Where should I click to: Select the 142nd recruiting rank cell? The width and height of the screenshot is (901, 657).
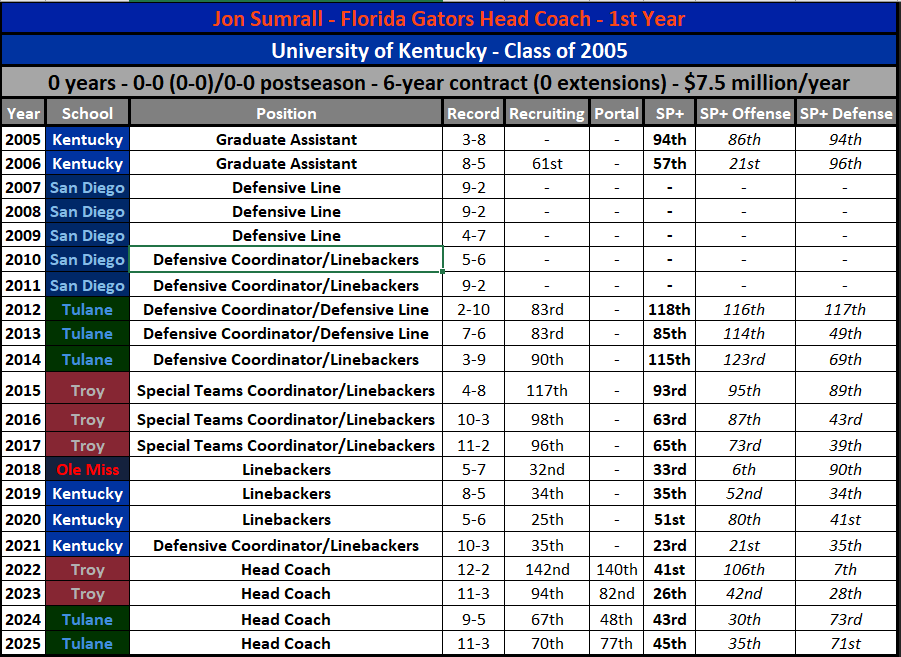click(546, 569)
